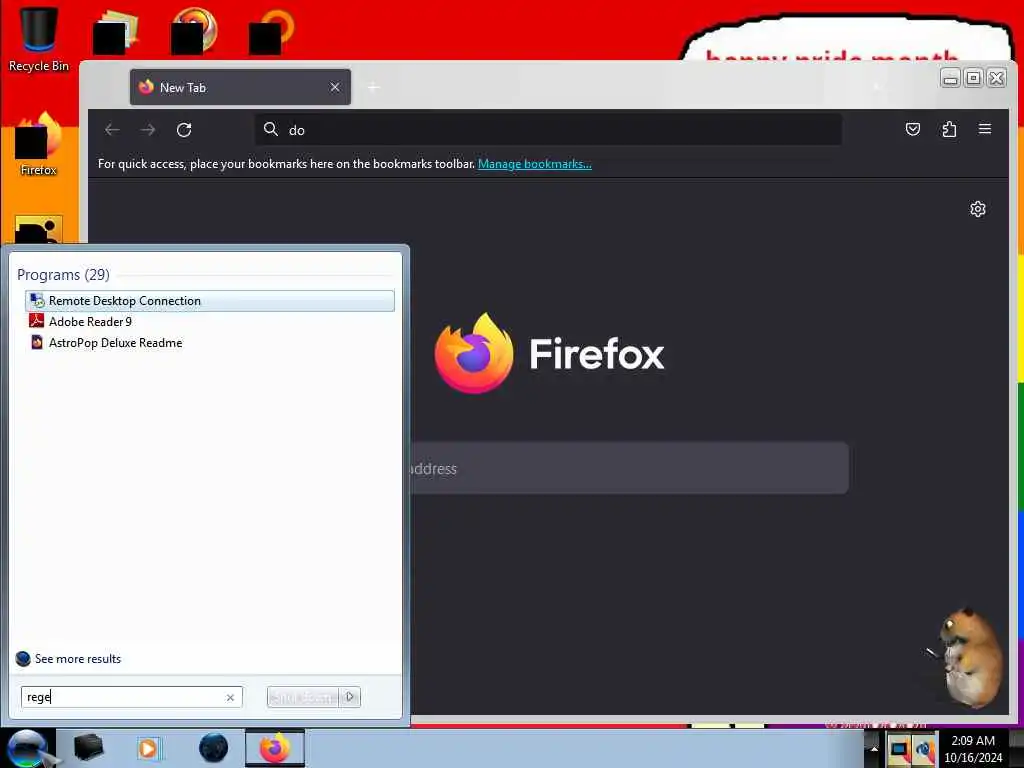Open the Recycle Bin desktop icon

[x=39, y=39]
